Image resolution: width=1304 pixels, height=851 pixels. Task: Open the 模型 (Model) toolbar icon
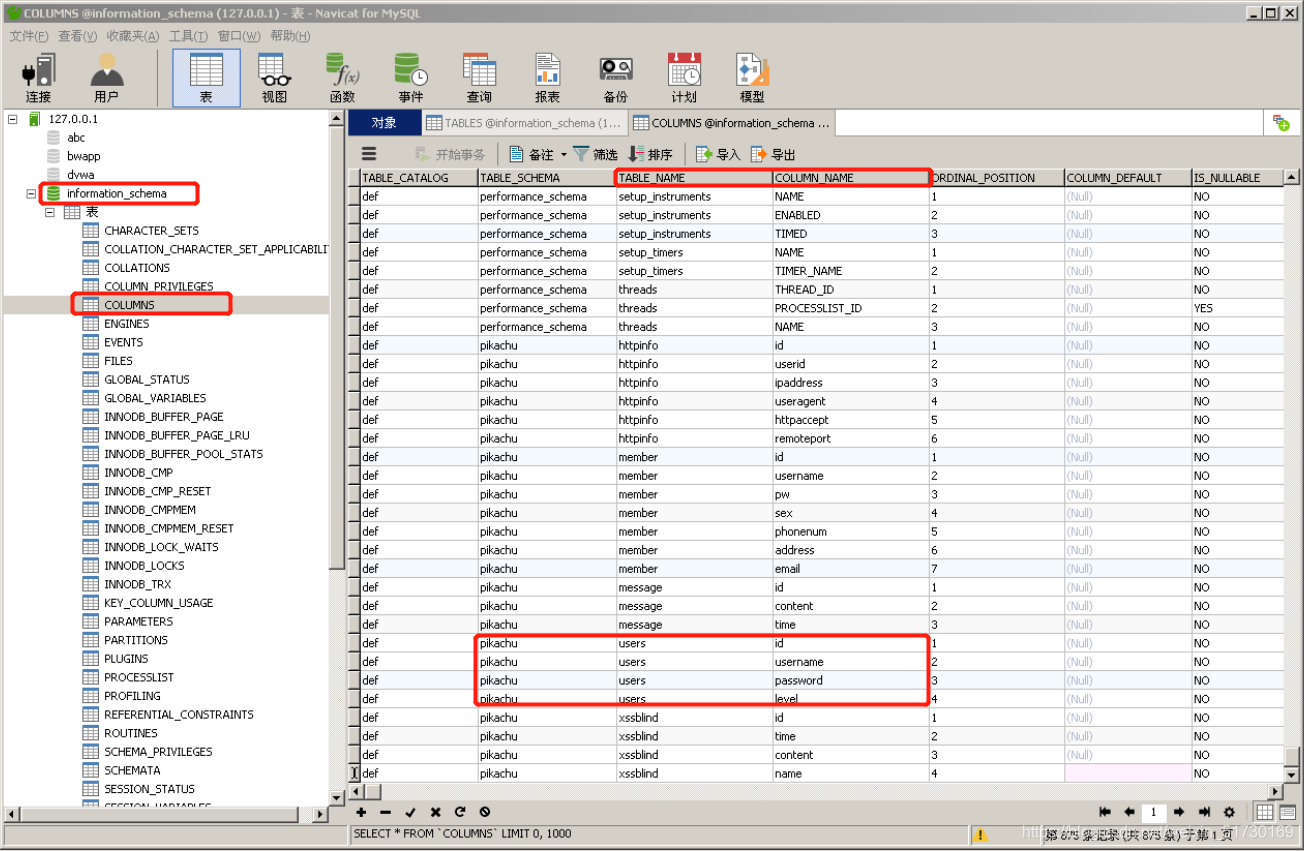pyautogui.click(x=752, y=78)
